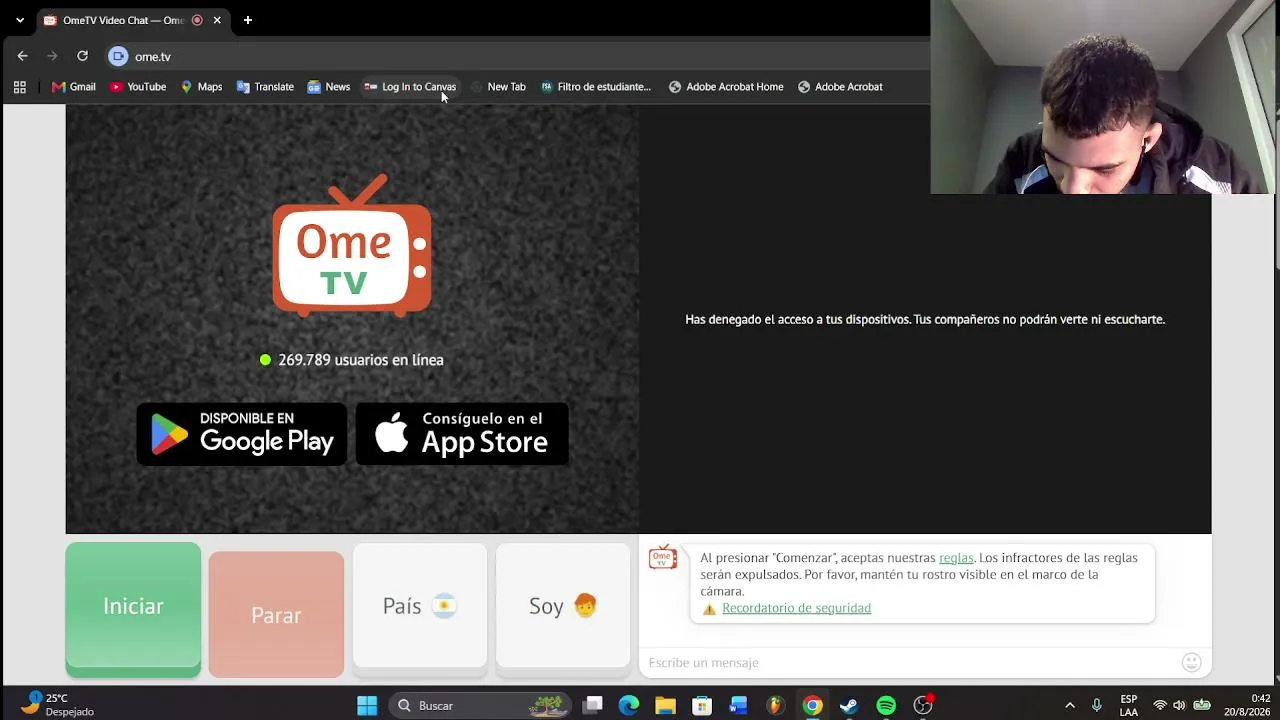Click the OmeTV logo
1280x720 pixels.
coord(352,246)
